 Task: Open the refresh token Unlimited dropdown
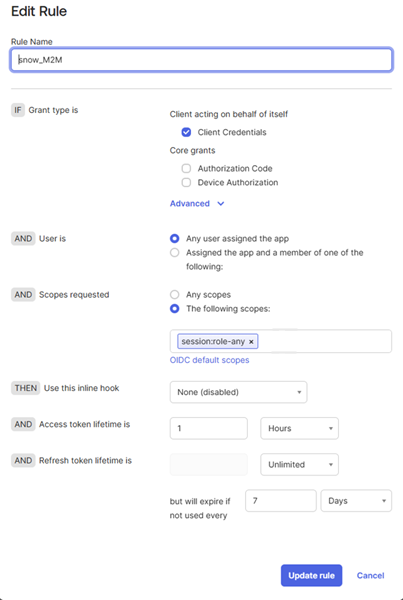coord(300,465)
